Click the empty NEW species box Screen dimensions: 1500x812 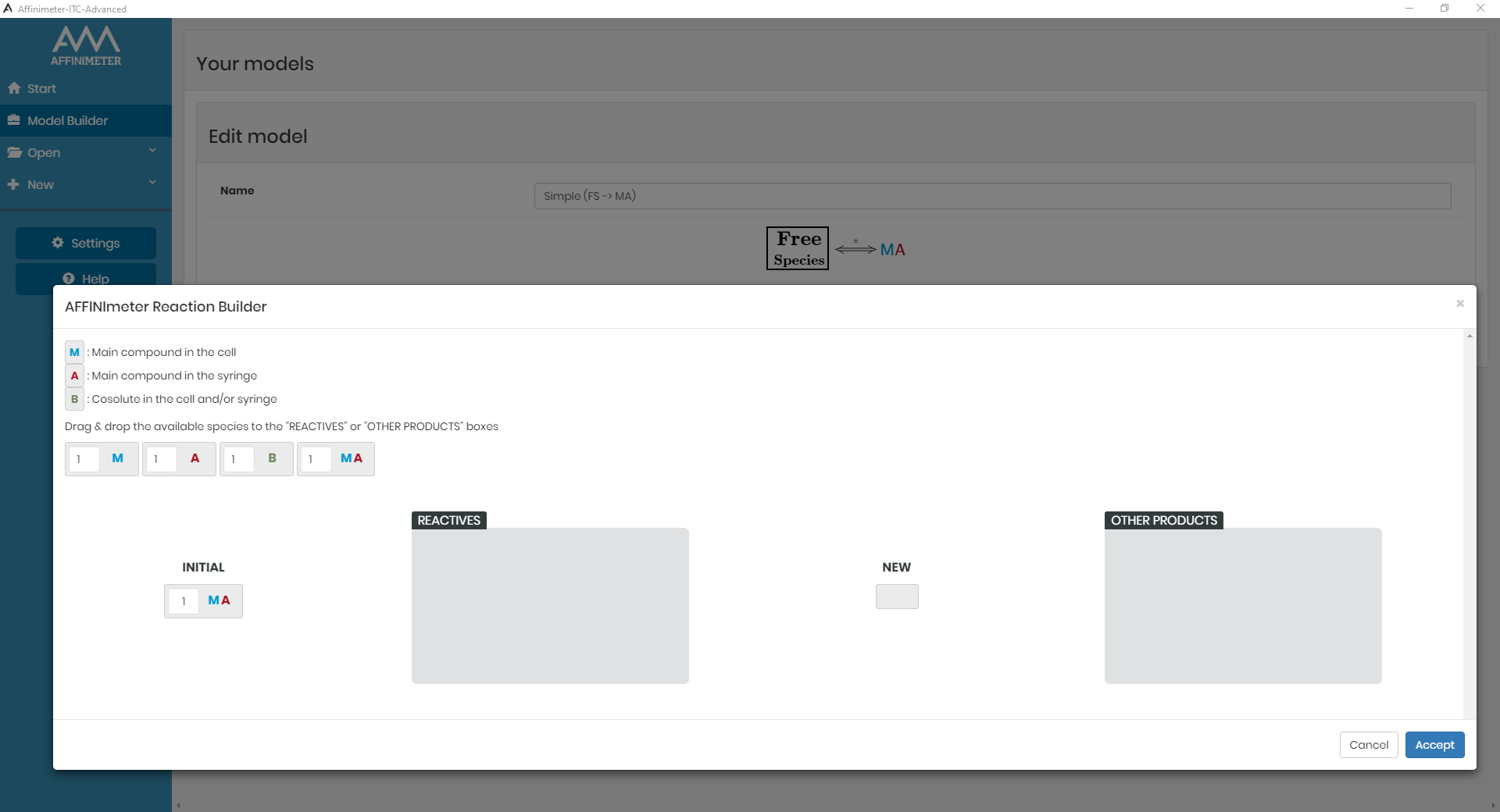click(x=897, y=597)
